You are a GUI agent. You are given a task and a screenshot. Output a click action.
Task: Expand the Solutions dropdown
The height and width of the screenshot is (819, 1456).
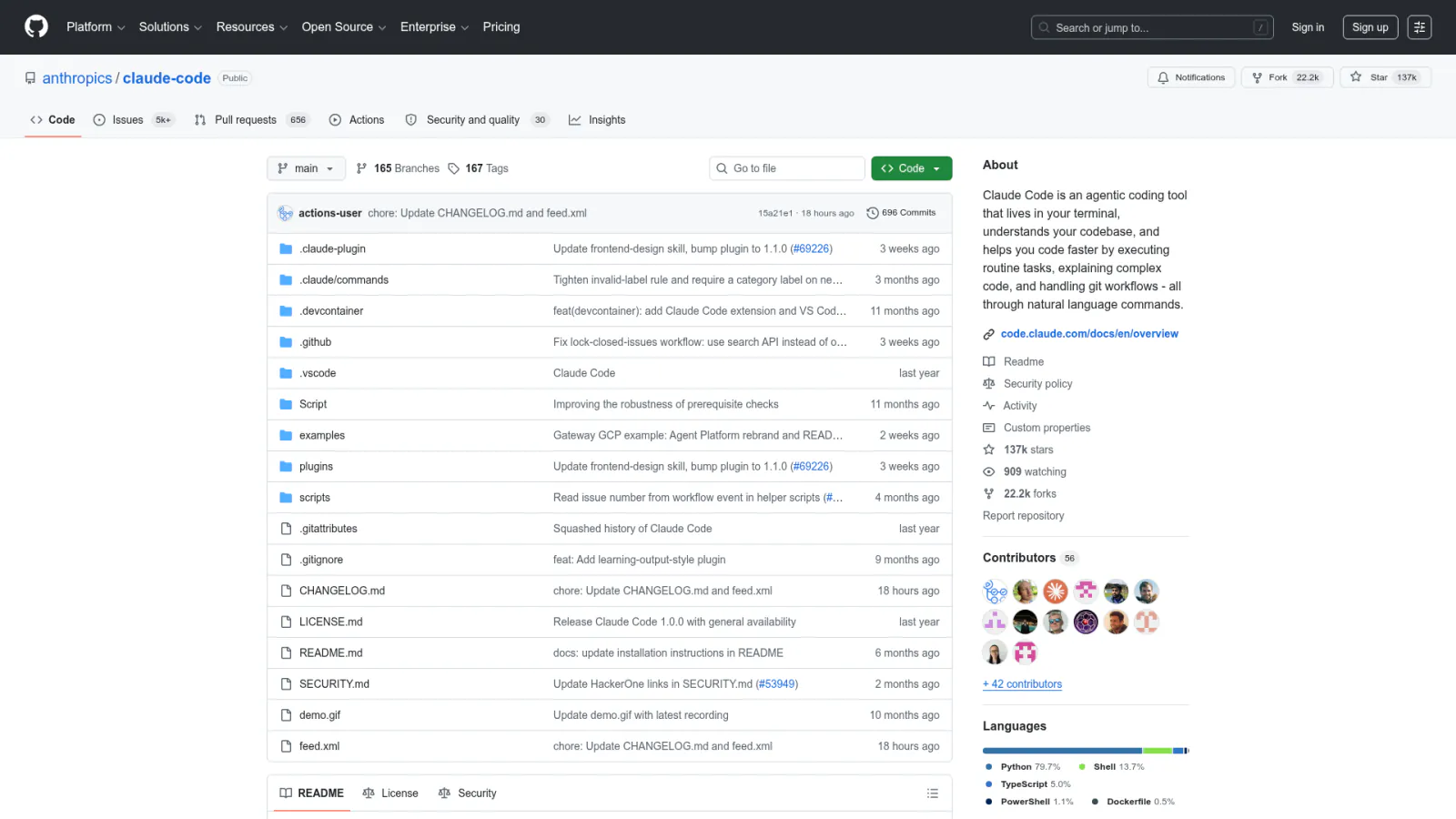170,27
